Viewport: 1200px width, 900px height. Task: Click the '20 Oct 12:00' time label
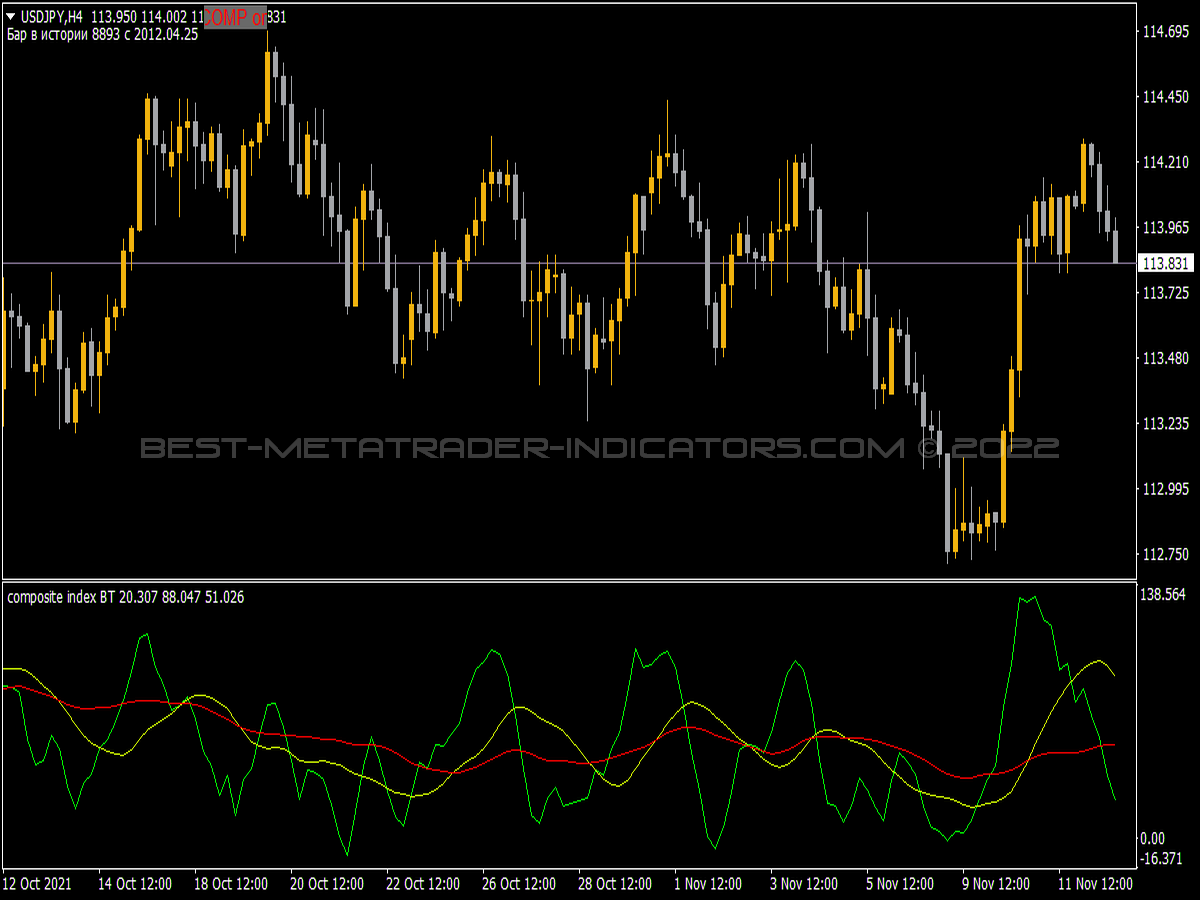[327, 884]
